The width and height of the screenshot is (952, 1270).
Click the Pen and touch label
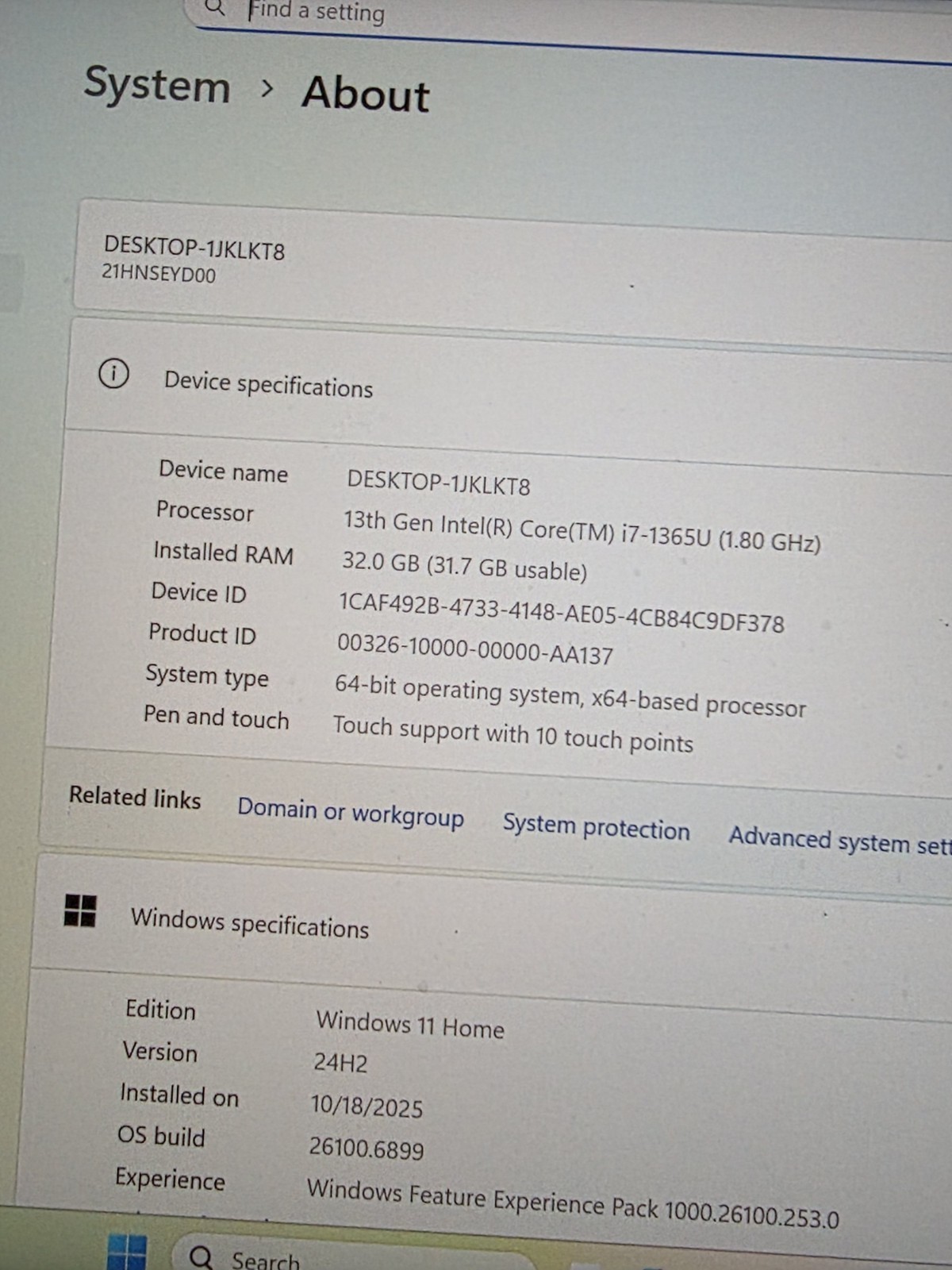coord(216,717)
